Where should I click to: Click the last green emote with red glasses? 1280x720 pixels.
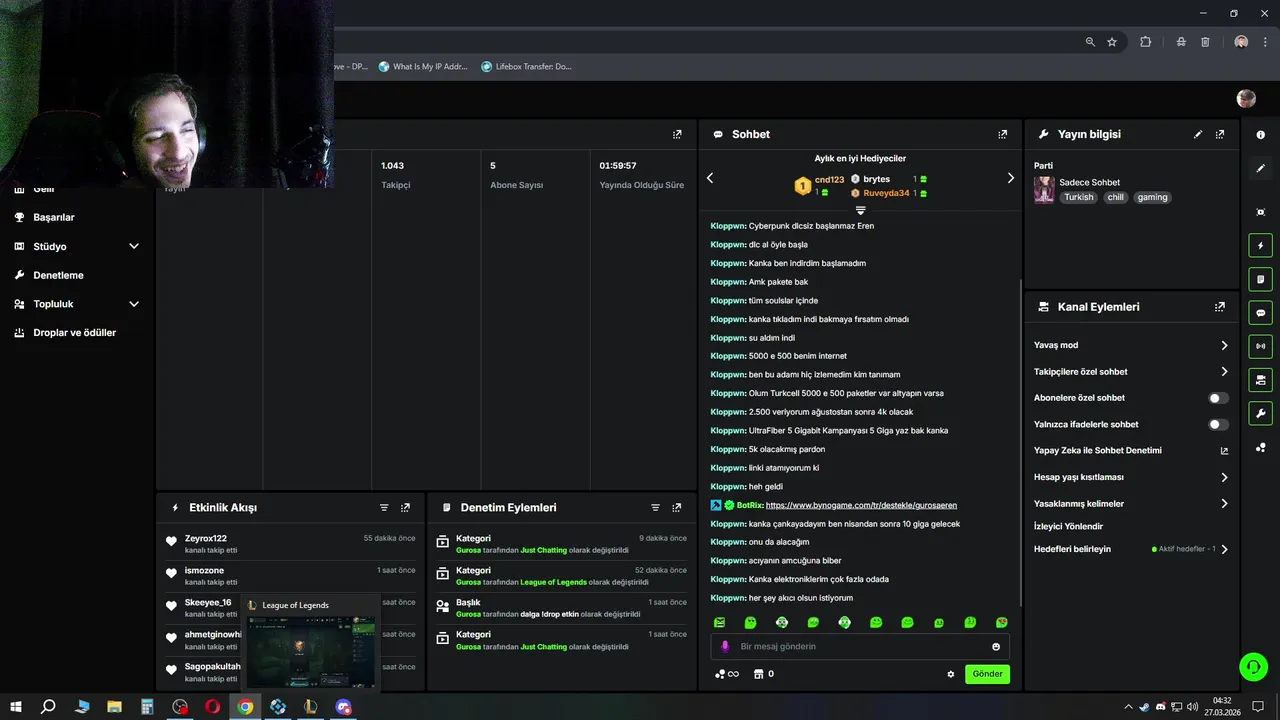point(1002,622)
